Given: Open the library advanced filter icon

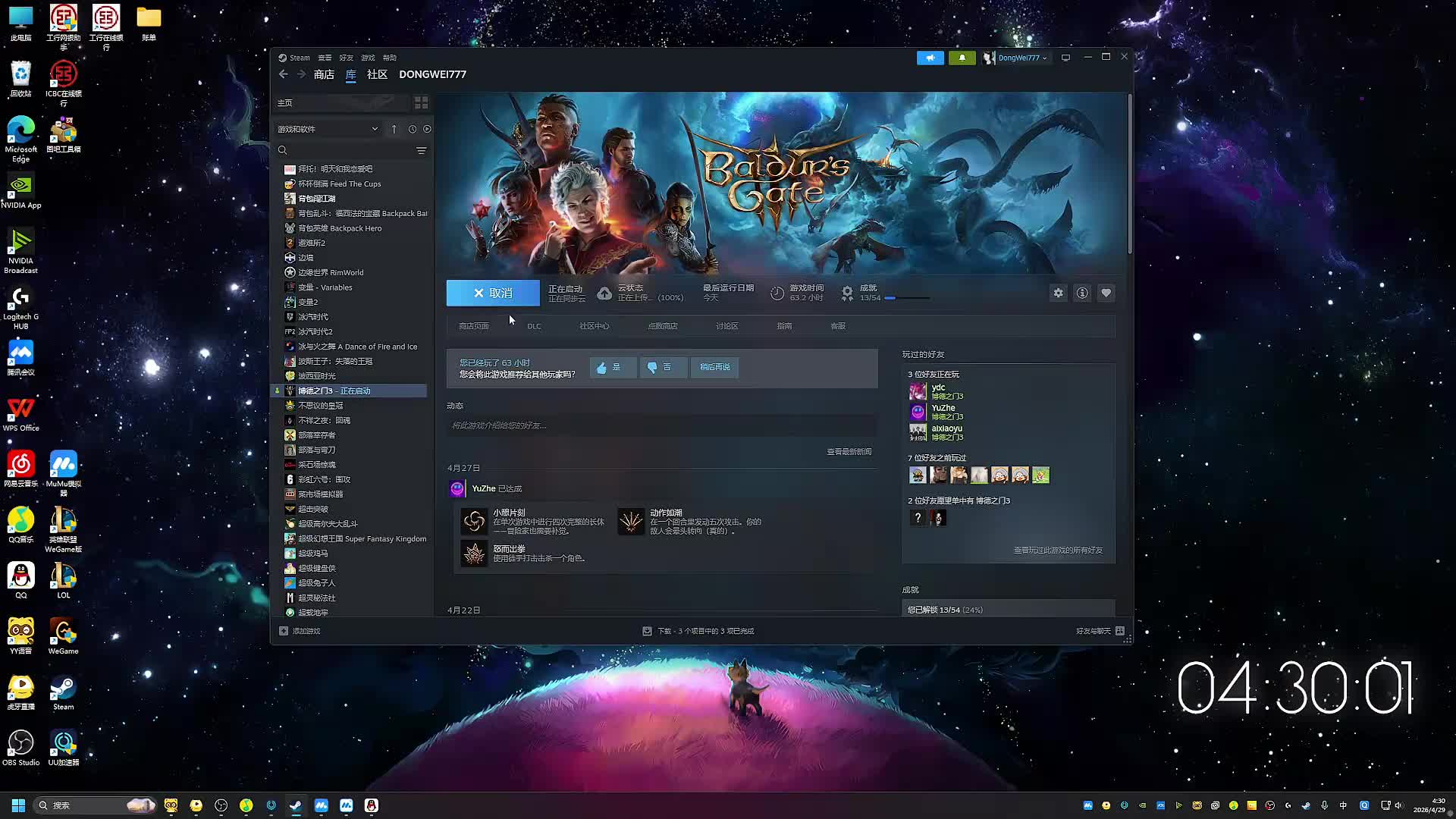Looking at the screenshot, I should click(x=421, y=150).
